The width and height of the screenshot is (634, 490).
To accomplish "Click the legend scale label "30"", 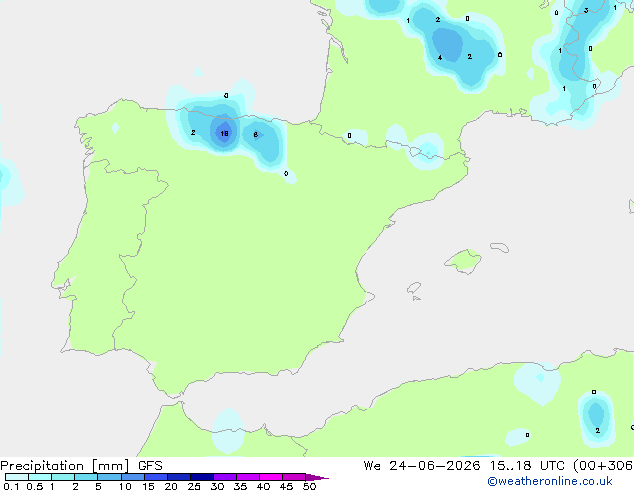I will [217, 486].
